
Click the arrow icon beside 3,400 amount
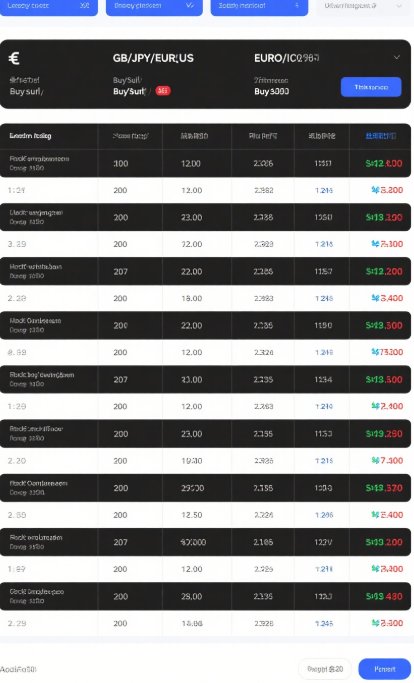(375, 298)
